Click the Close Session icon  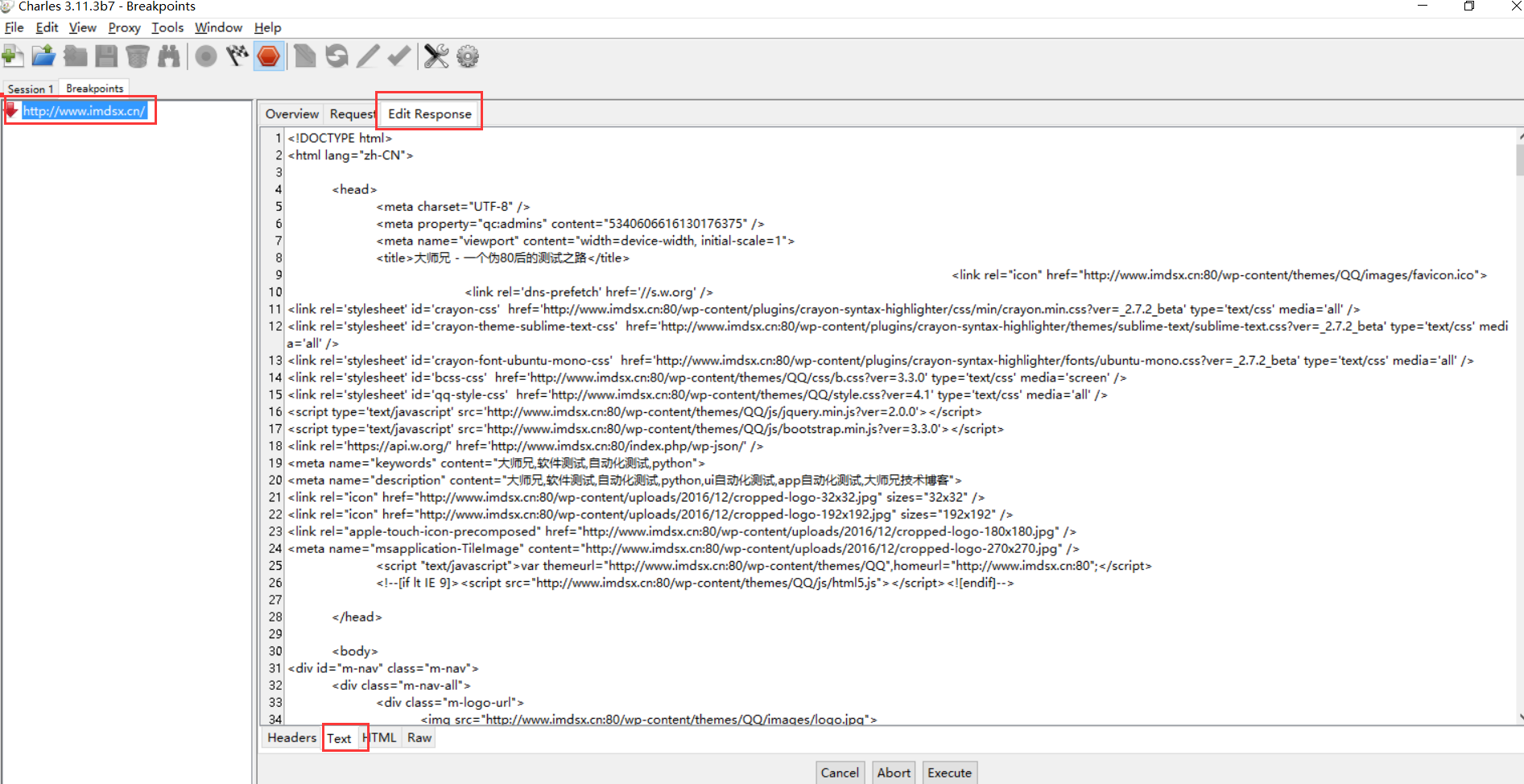pos(75,56)
